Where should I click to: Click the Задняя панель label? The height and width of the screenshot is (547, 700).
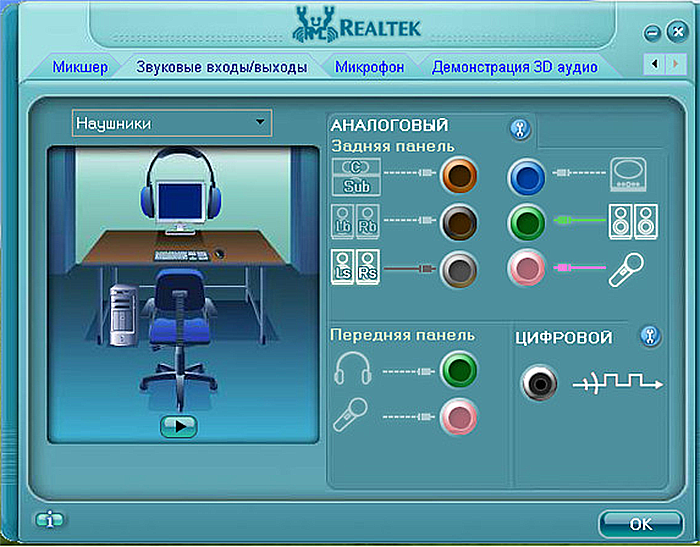pyautogui.click(x=392, y=146)
